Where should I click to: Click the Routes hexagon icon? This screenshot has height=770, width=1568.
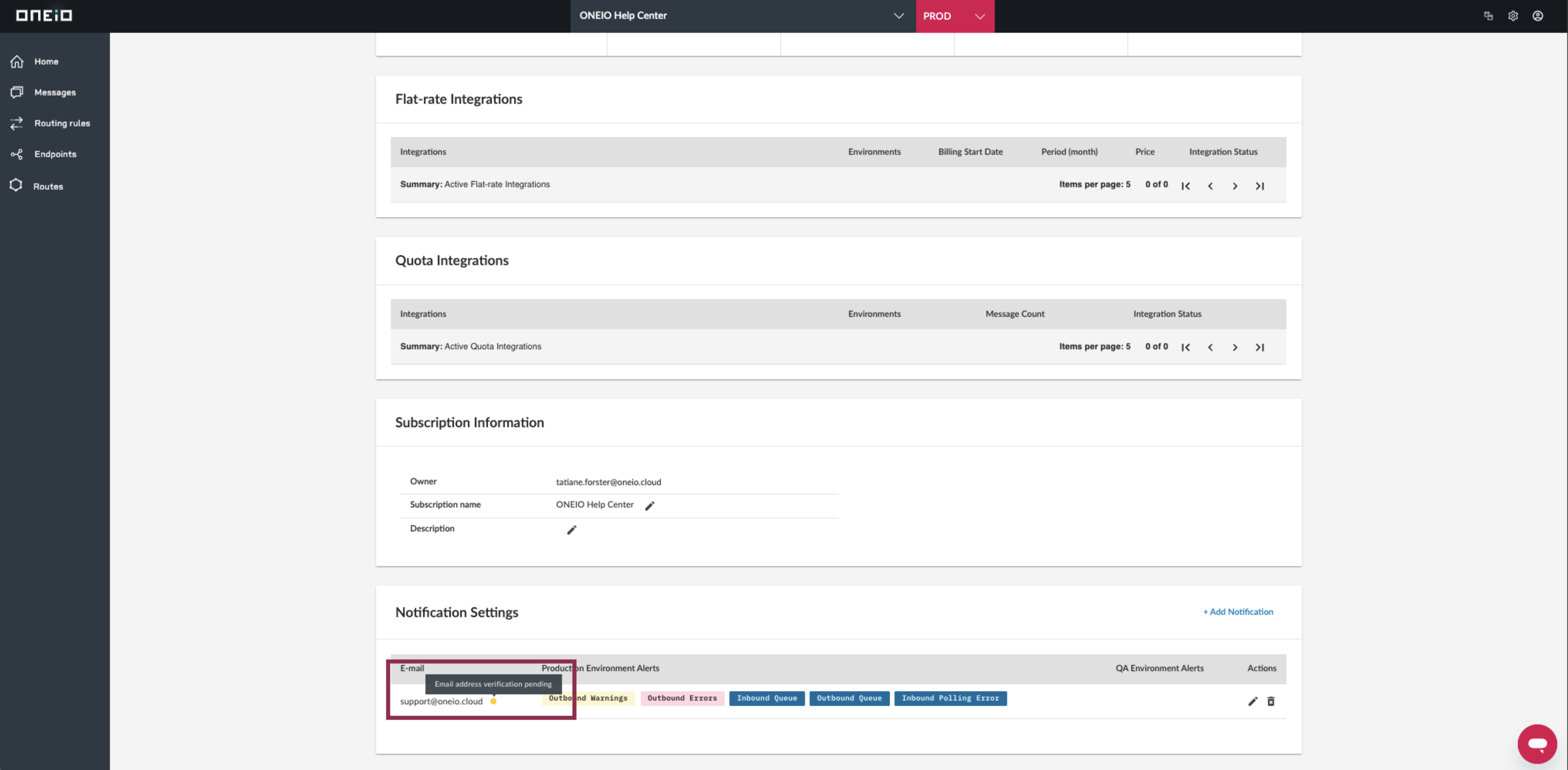click(x=16, y=185)
